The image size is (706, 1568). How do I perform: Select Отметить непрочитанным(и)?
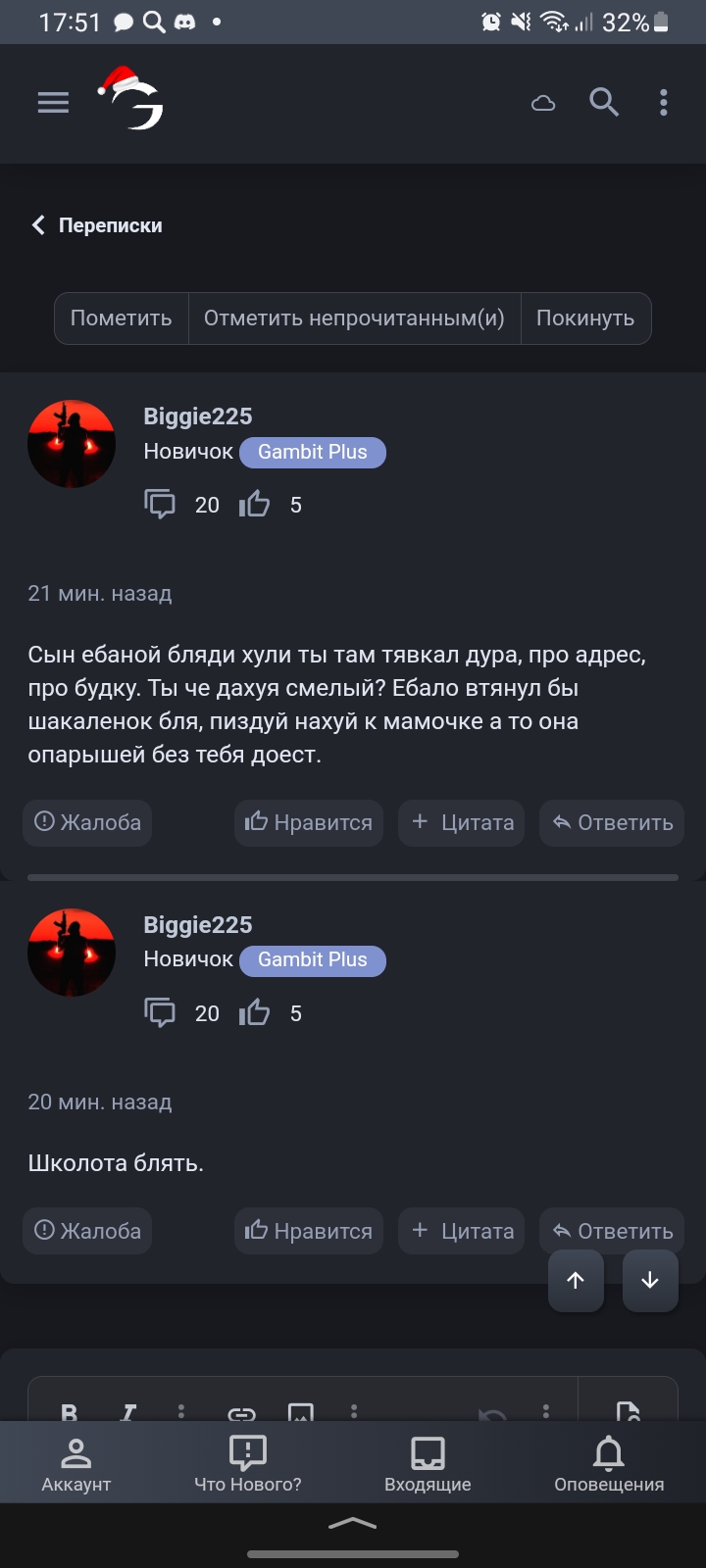pos(354,318)
